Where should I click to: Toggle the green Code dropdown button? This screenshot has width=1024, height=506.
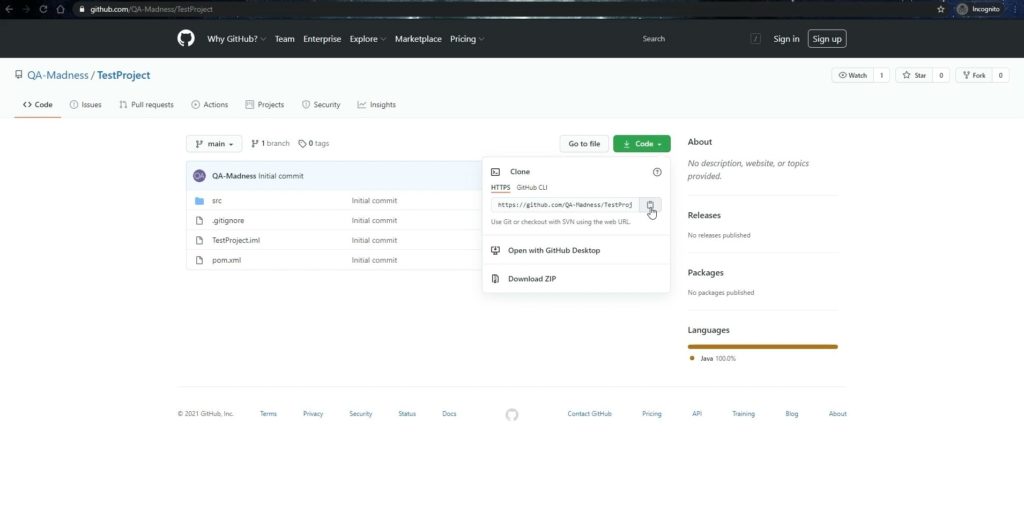(642, 144)
